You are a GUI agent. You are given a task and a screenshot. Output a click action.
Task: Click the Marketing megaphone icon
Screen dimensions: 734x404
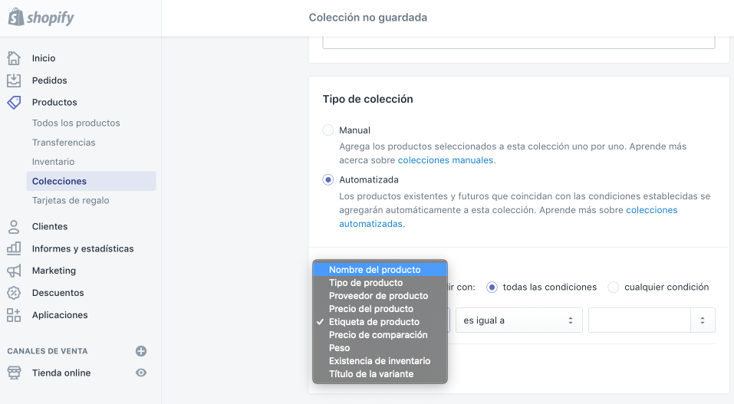pos(14,270)
